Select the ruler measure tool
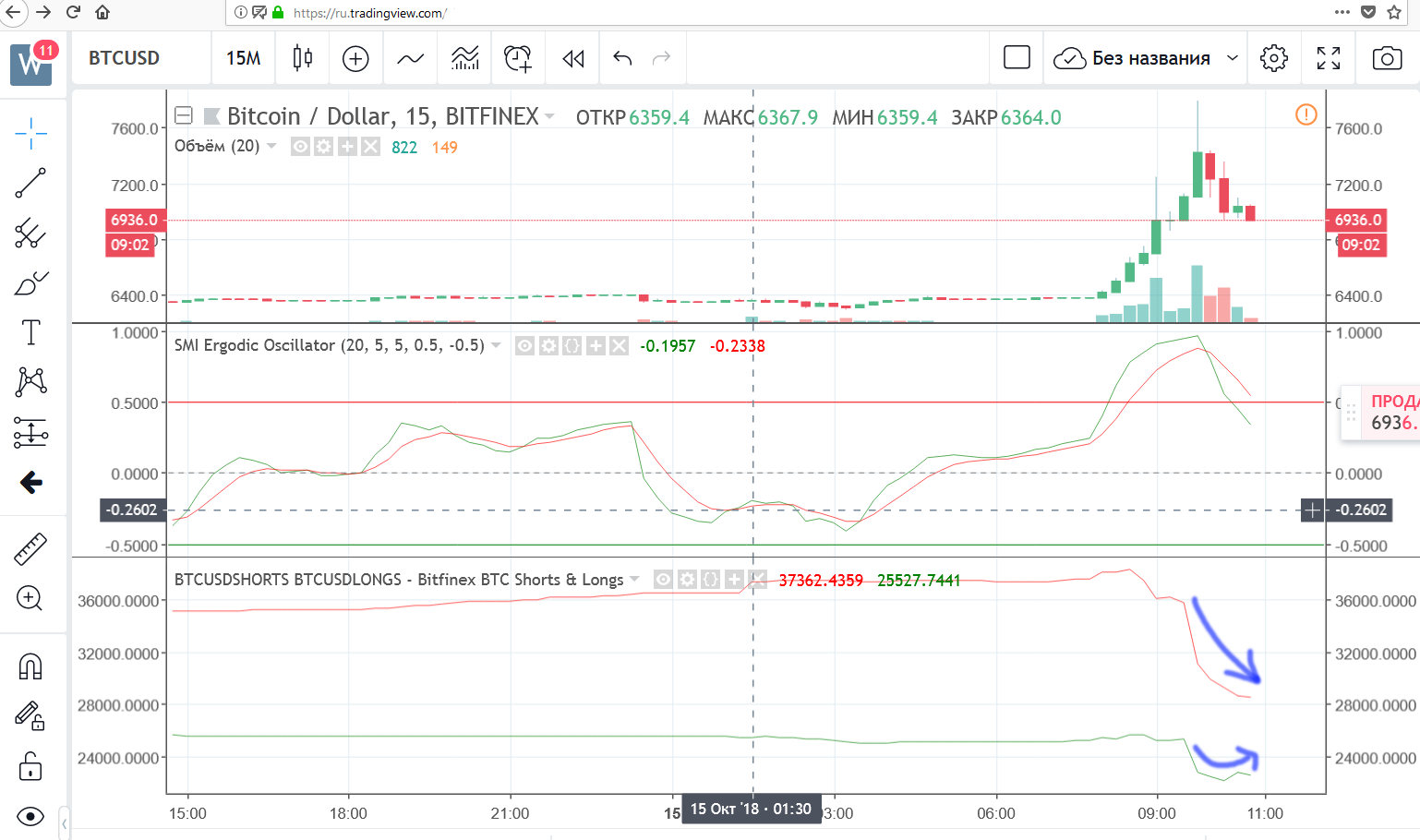 [30, 548]
